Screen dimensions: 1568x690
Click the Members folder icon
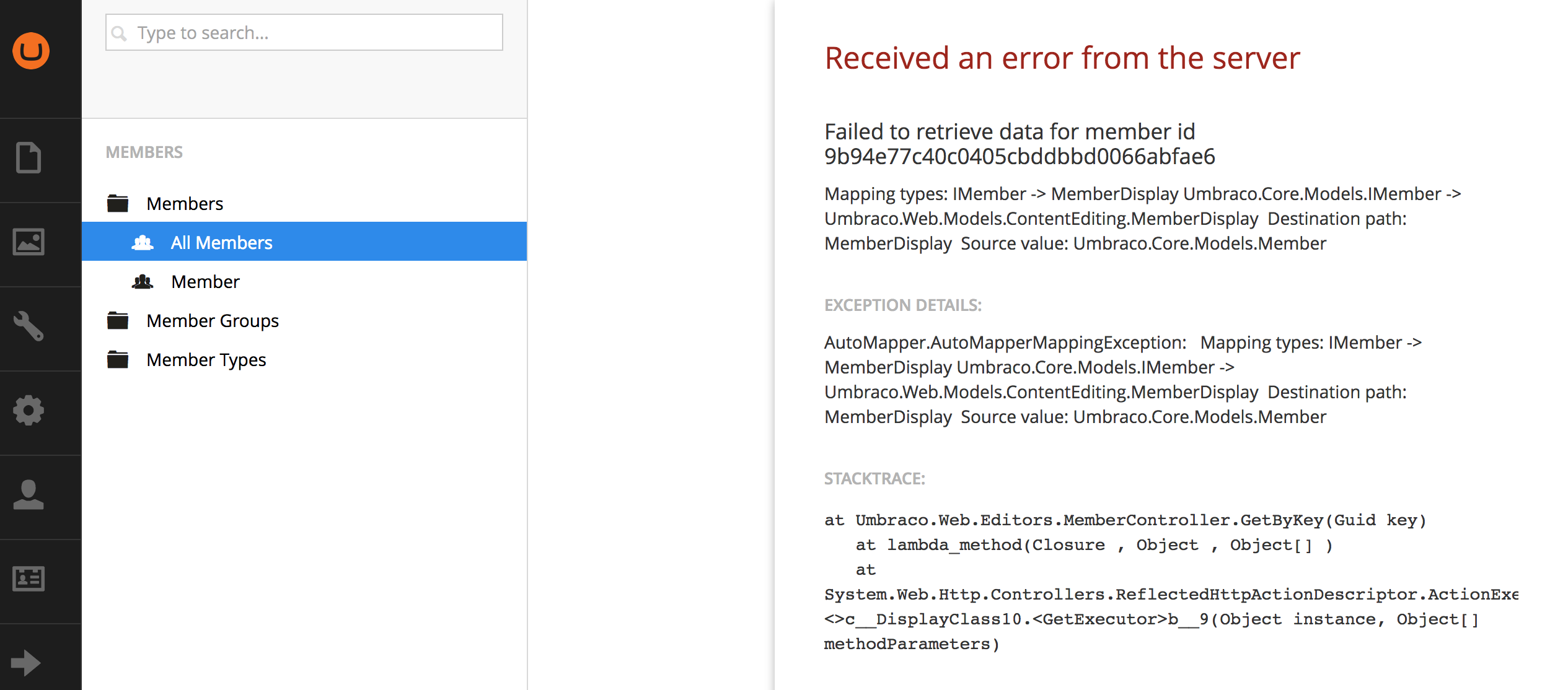coord(118,203)
